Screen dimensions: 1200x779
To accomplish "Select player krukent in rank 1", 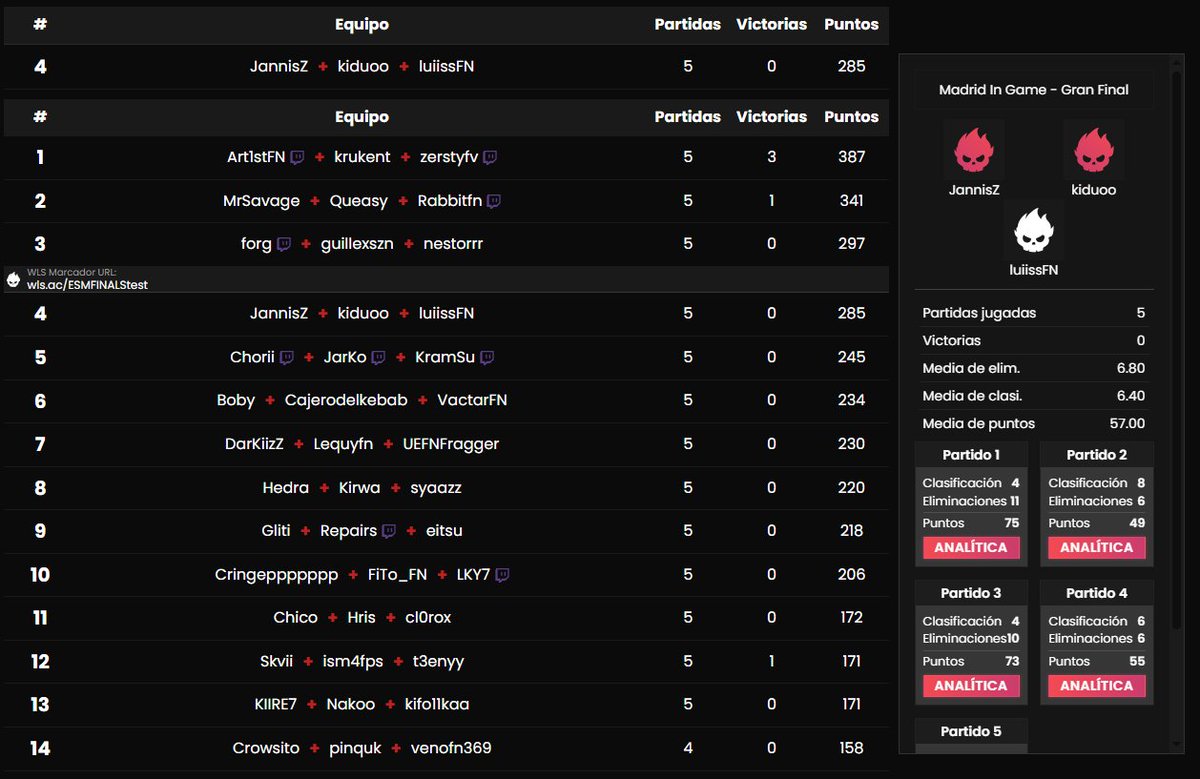I will (362, 157).
